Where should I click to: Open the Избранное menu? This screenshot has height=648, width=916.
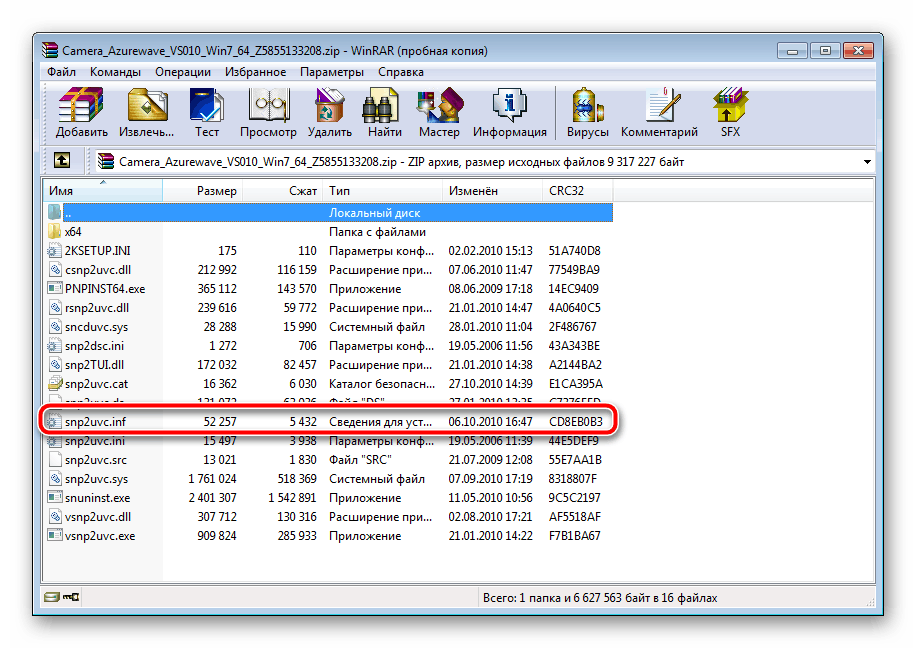[x=255, y=72]
